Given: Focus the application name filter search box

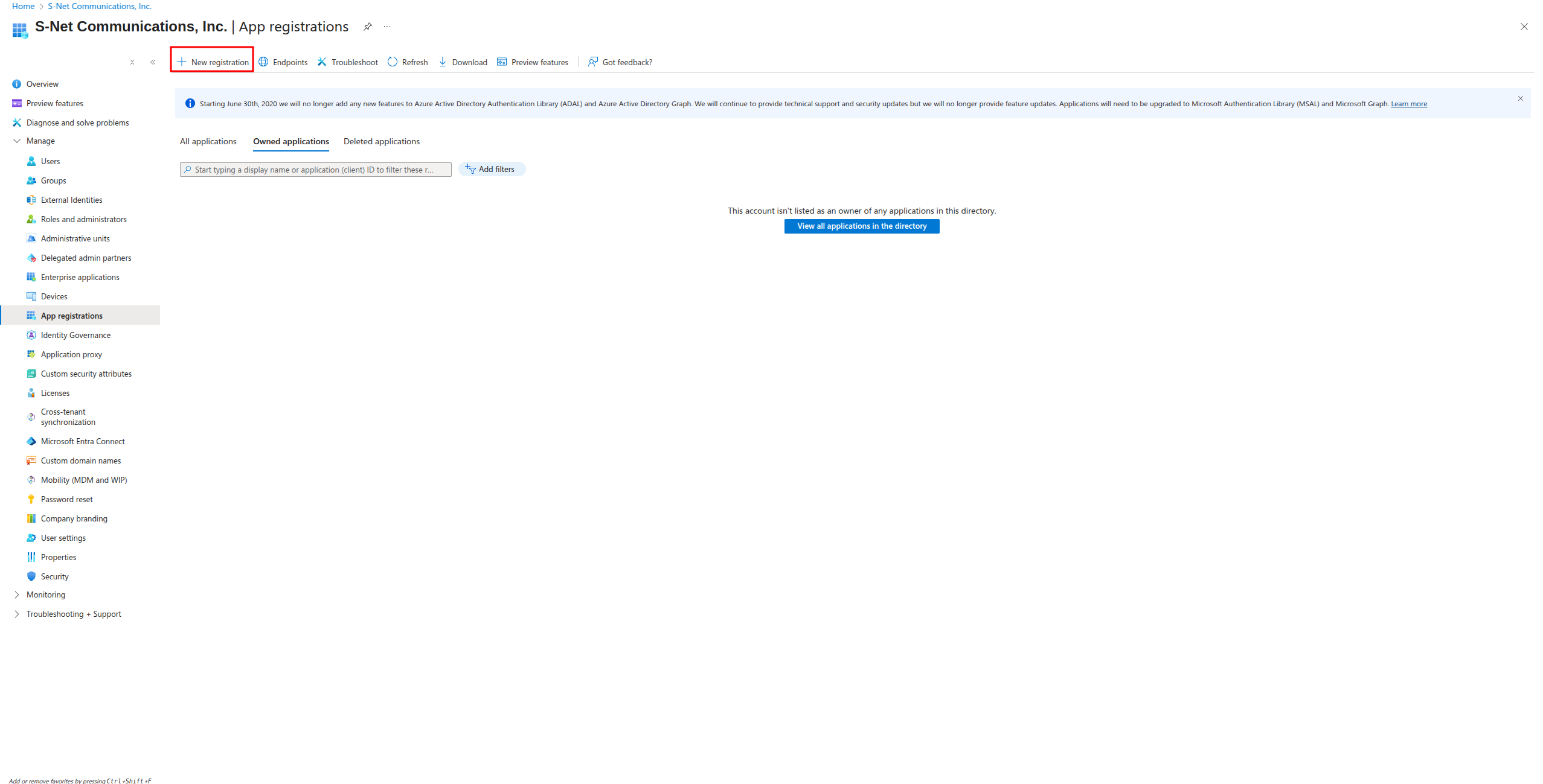Looking at the screenshot, I should pos(315,170).
